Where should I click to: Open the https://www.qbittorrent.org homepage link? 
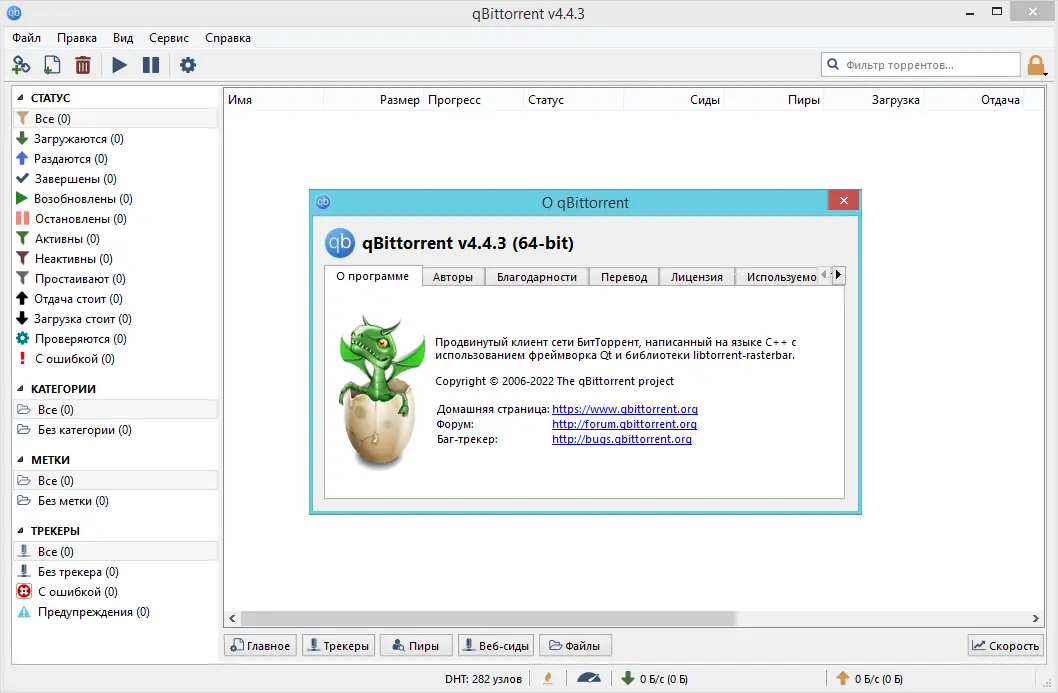625,409
